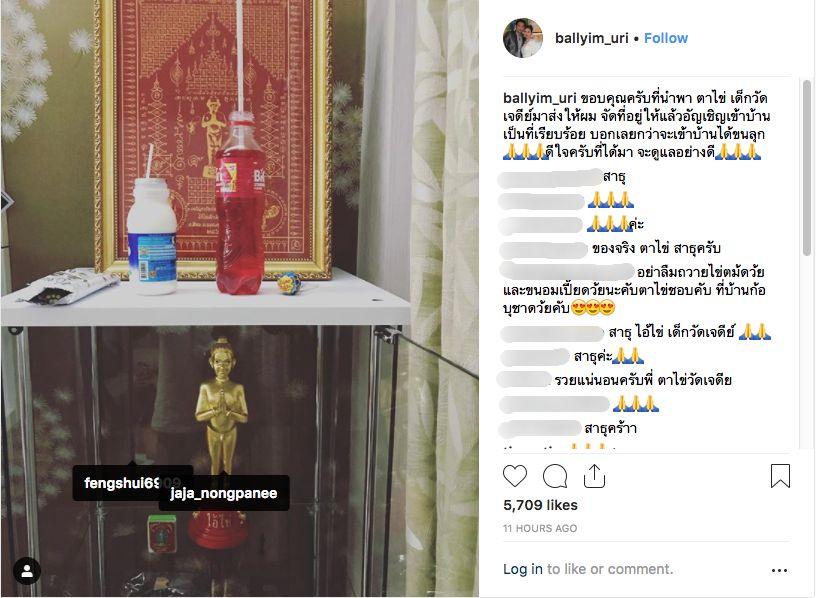Click the share arrow icon
This screenshot has width=816, height=598.
point(594,476)
